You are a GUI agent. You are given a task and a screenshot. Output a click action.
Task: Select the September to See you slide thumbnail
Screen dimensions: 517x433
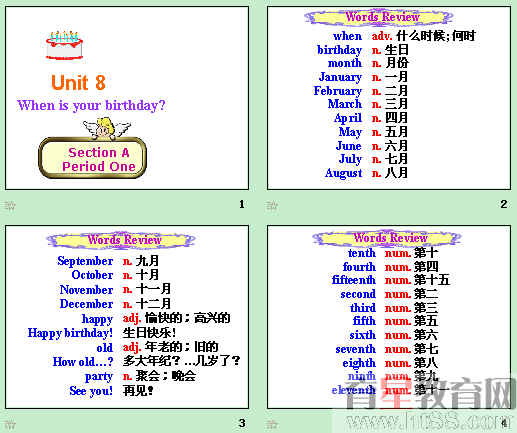click(x=127, y=317)
